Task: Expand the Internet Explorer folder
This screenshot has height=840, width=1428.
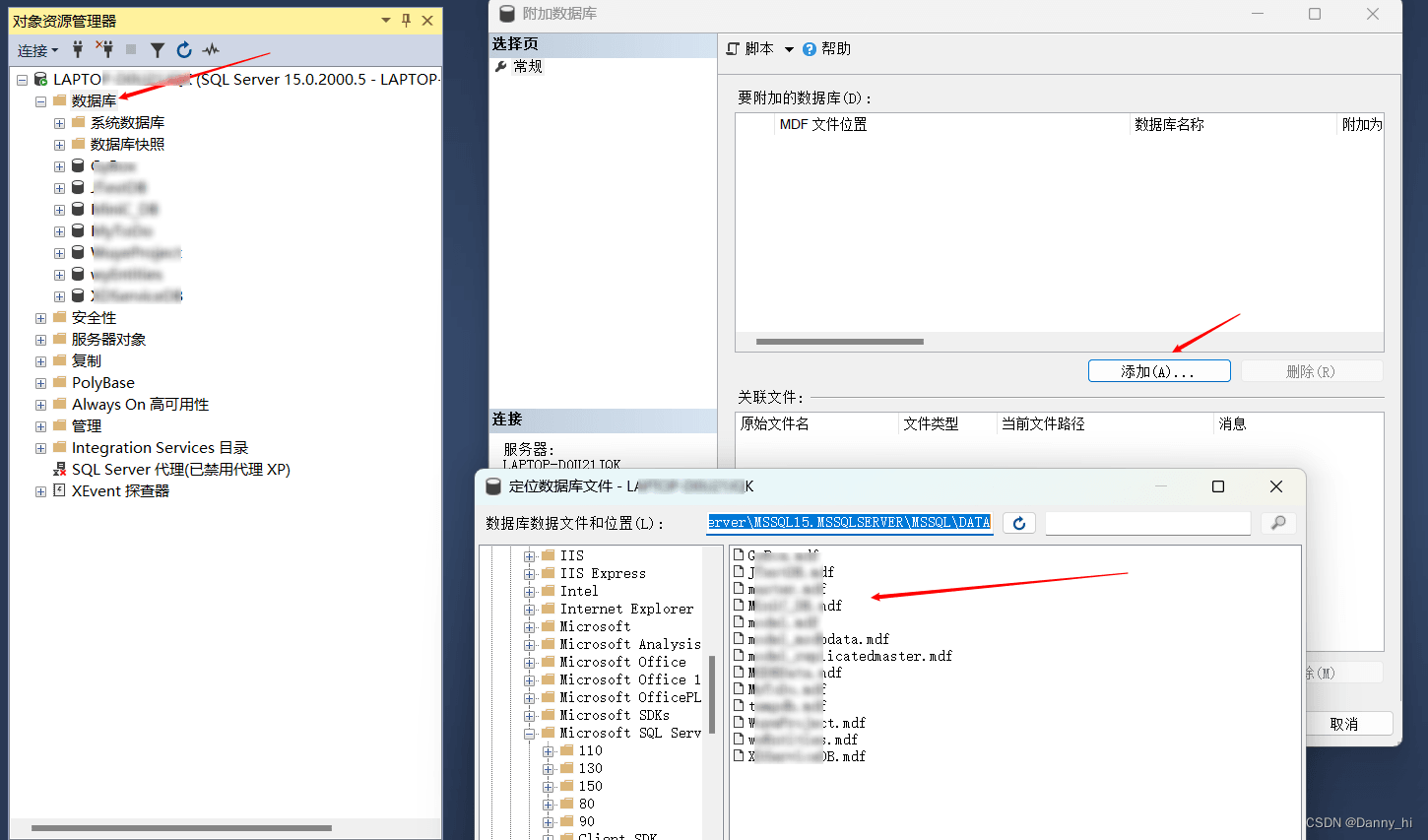Action: [530, 610]
